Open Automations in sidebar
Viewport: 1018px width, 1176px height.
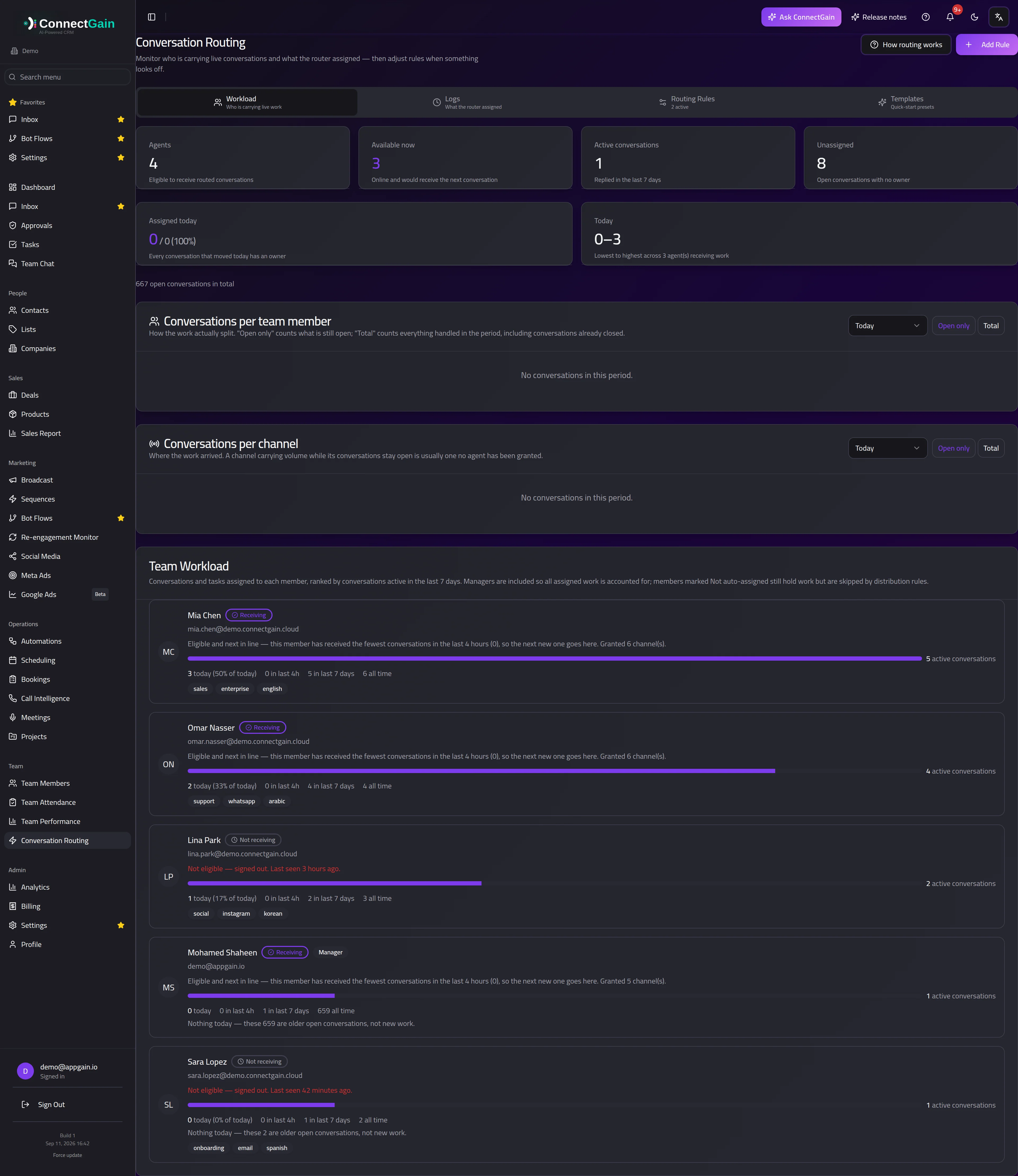coord(68,641)
